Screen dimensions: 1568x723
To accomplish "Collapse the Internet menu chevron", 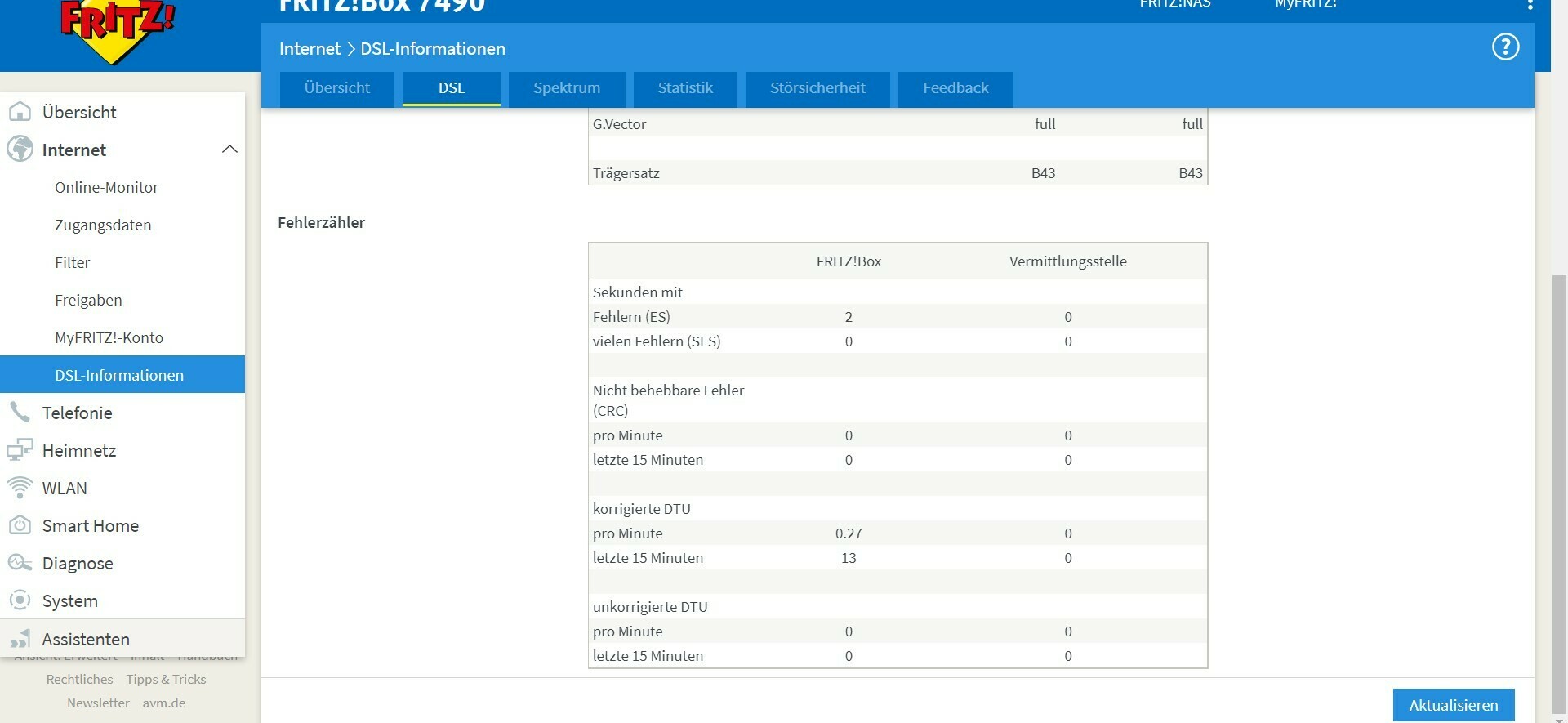I will (229, 150).
